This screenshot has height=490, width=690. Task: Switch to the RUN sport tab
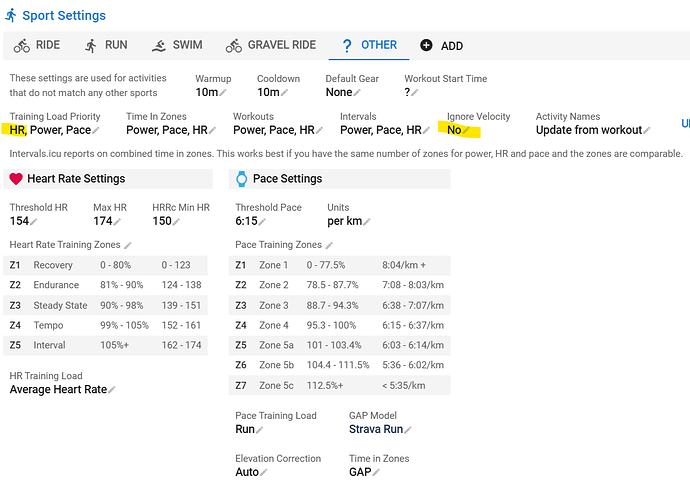tap(104, 46)
